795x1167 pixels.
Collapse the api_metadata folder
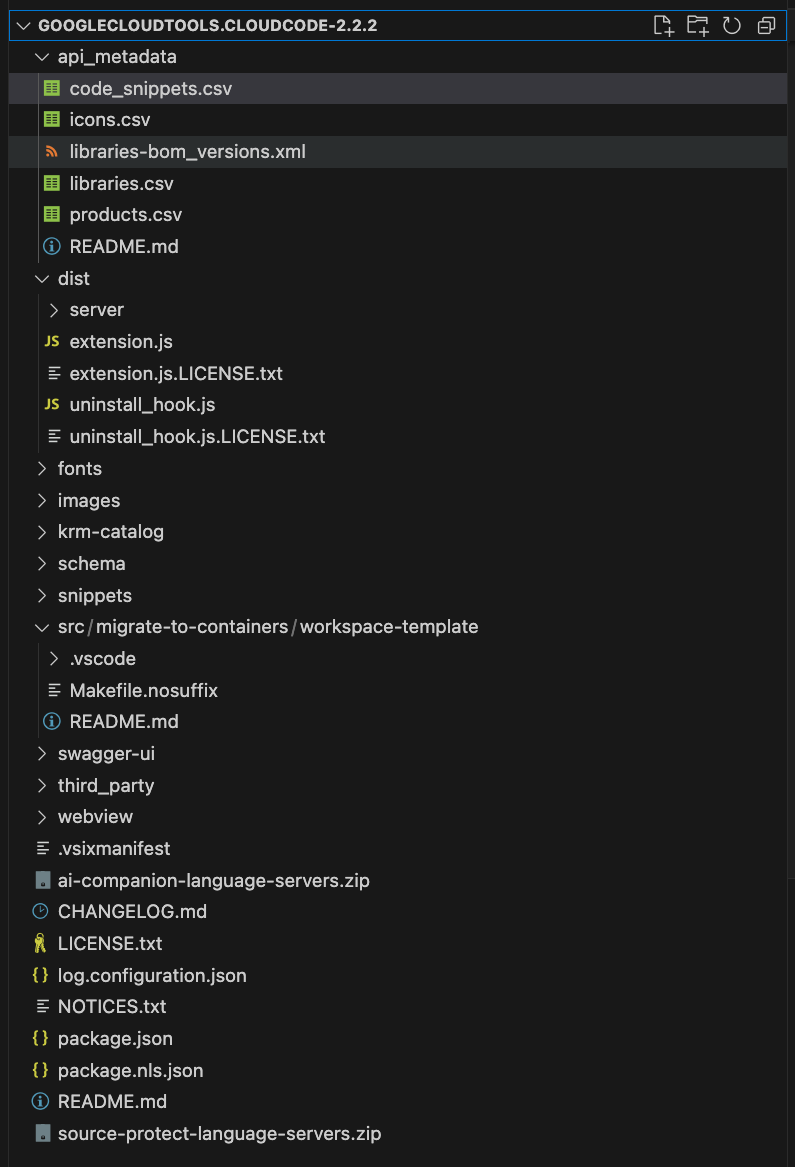click(x=42, y=57)
